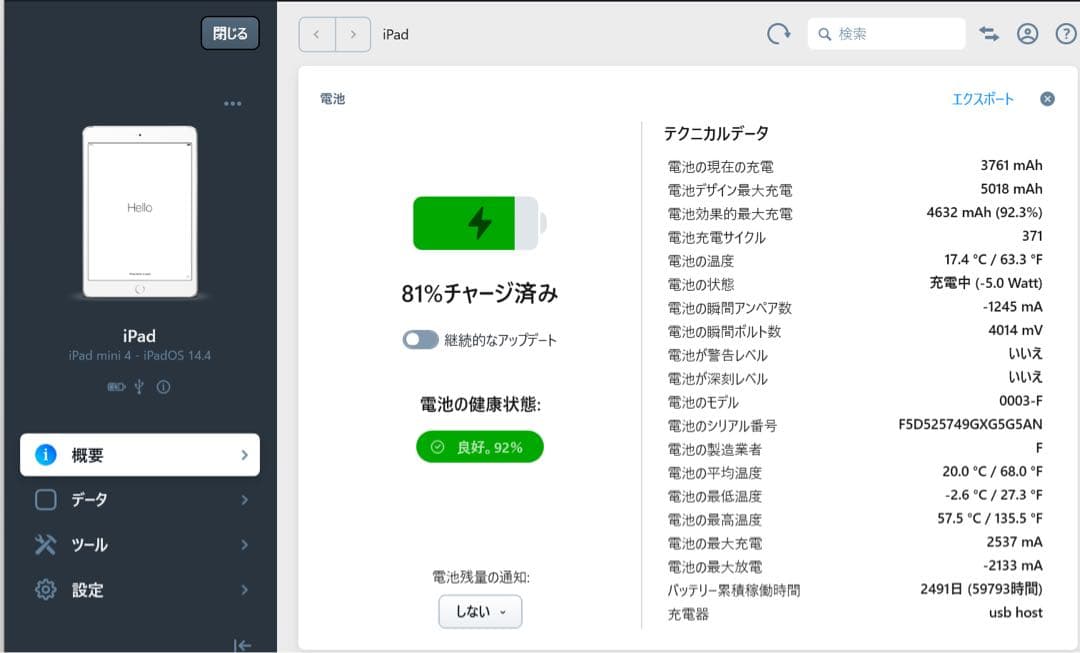This screenshot has height=653, width=1080.
Task: Click the 17.4 °C / 63.3 °F value
Action: [x=993, y=260]
